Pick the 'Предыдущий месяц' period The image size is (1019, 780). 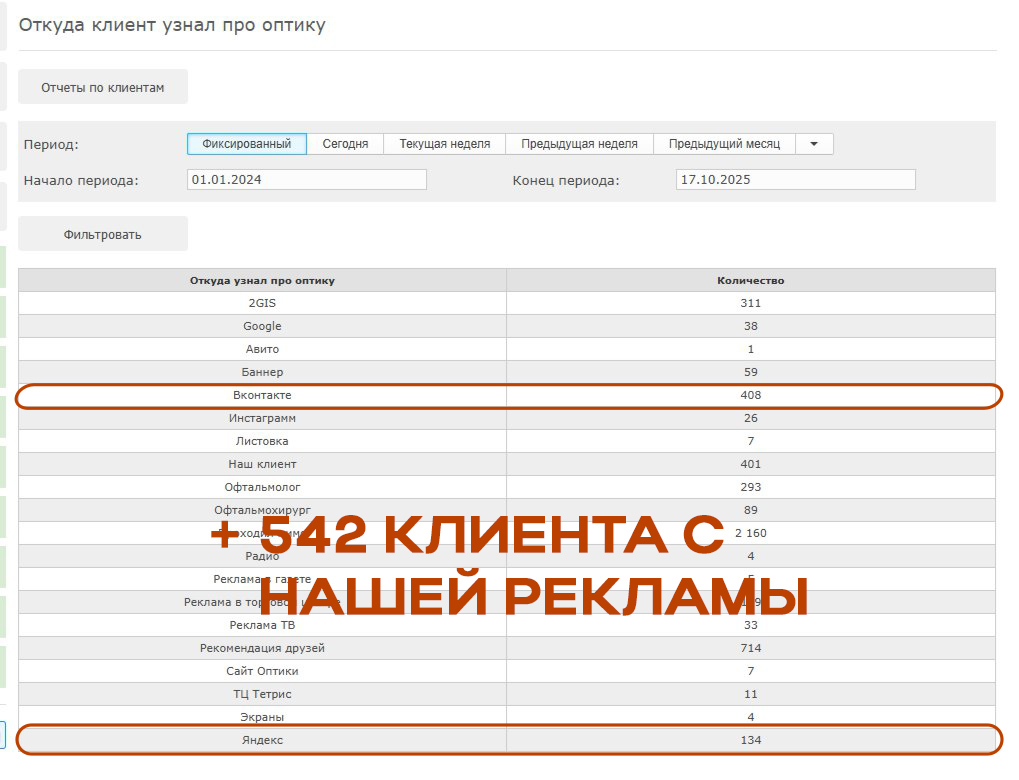tap(724, 144)
